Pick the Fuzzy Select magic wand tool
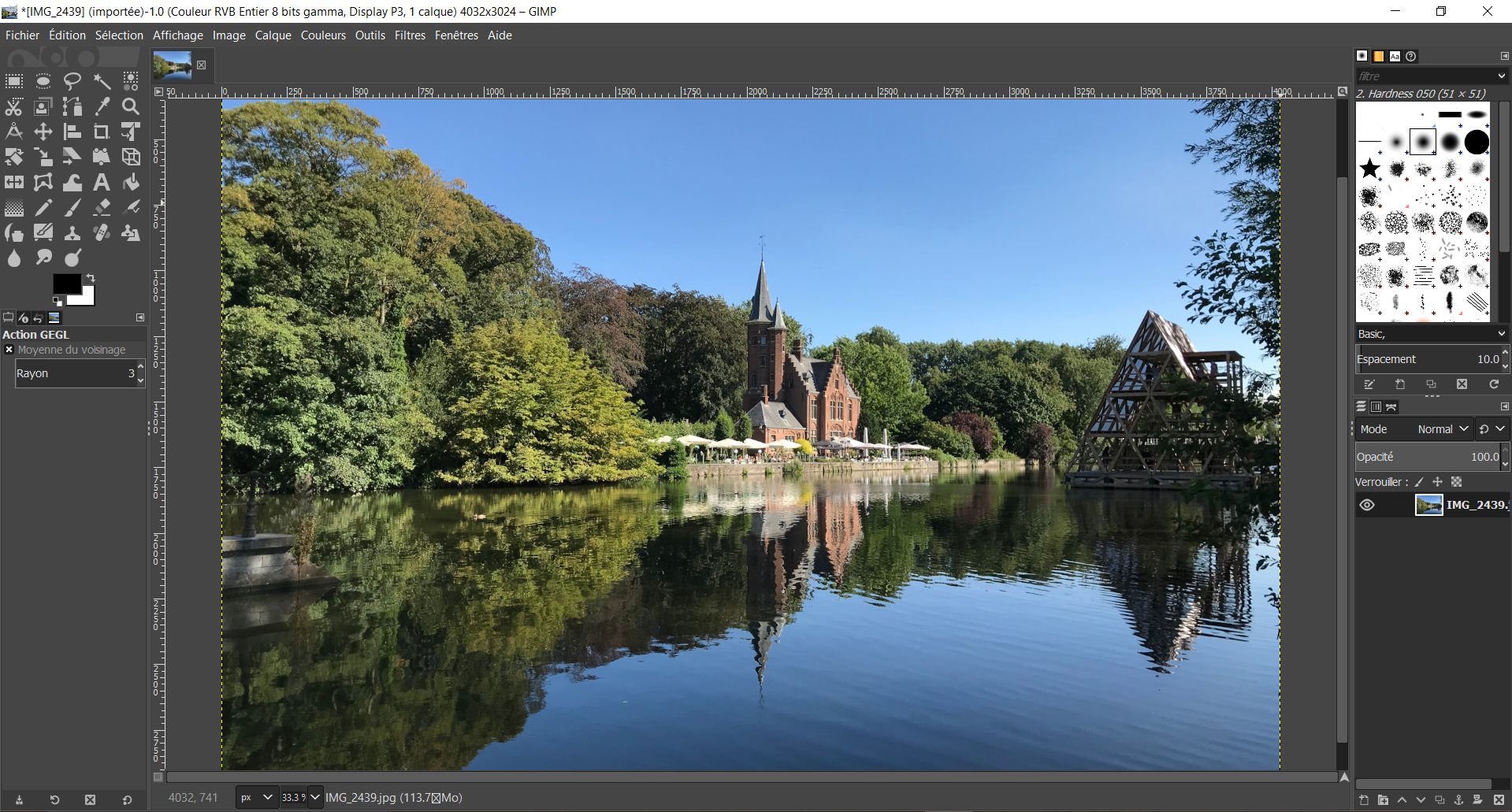Screen dimensions: 1512x812 (x=102, y=80)
